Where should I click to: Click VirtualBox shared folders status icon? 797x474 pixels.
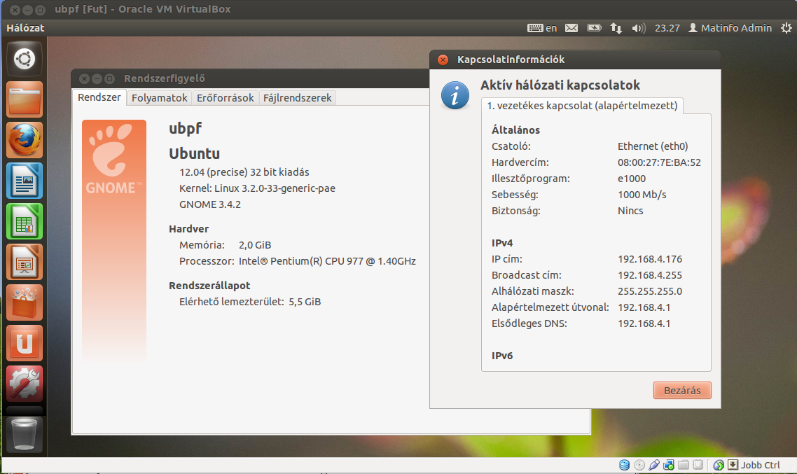(x=684, y=464)
